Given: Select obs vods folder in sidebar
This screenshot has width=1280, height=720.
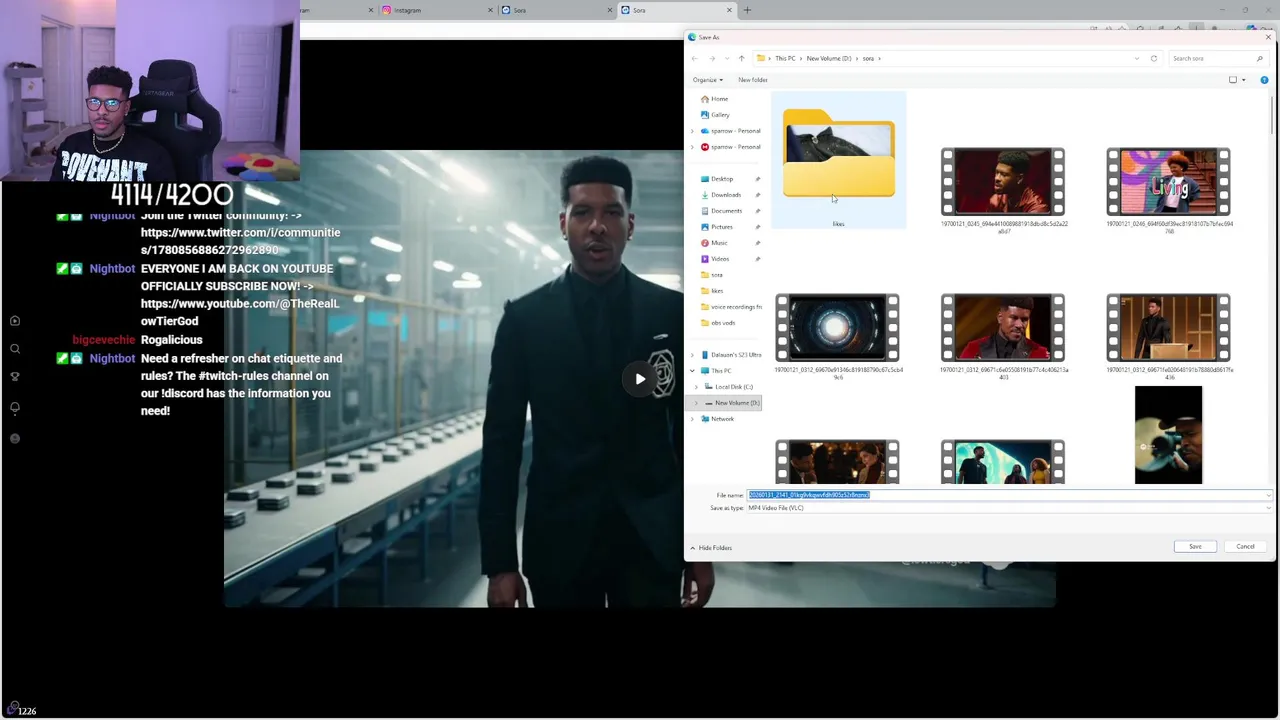Looking at the screenshot, I should click(x=718, y=323).
